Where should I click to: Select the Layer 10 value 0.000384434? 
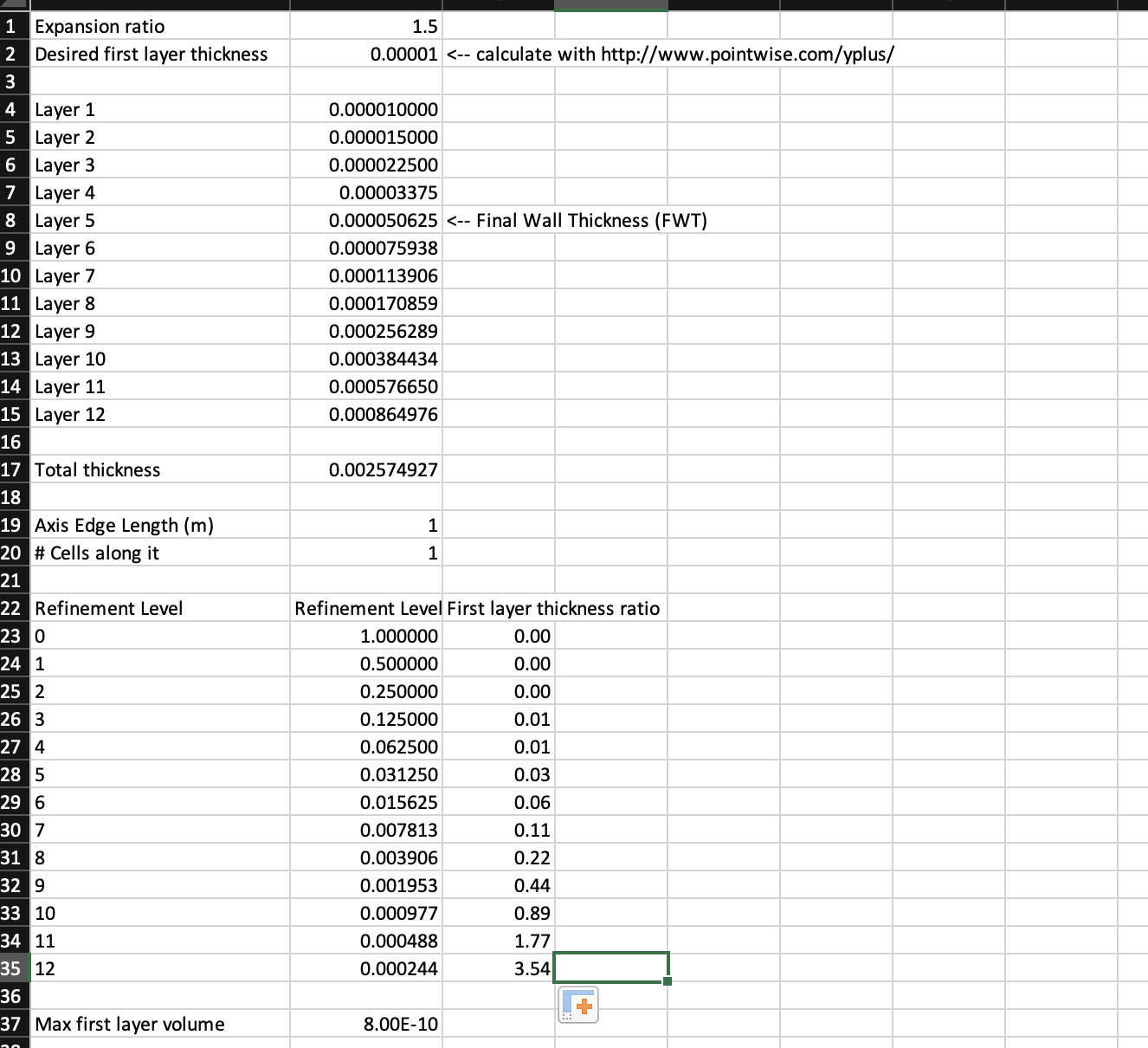click(x=366, y=359)
